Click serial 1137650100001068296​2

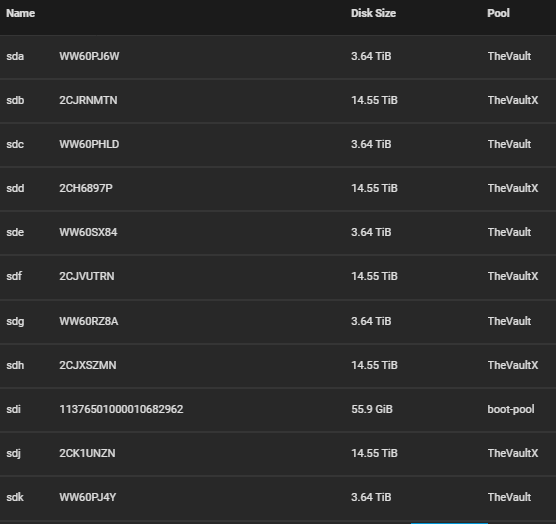tap(121, 409)
